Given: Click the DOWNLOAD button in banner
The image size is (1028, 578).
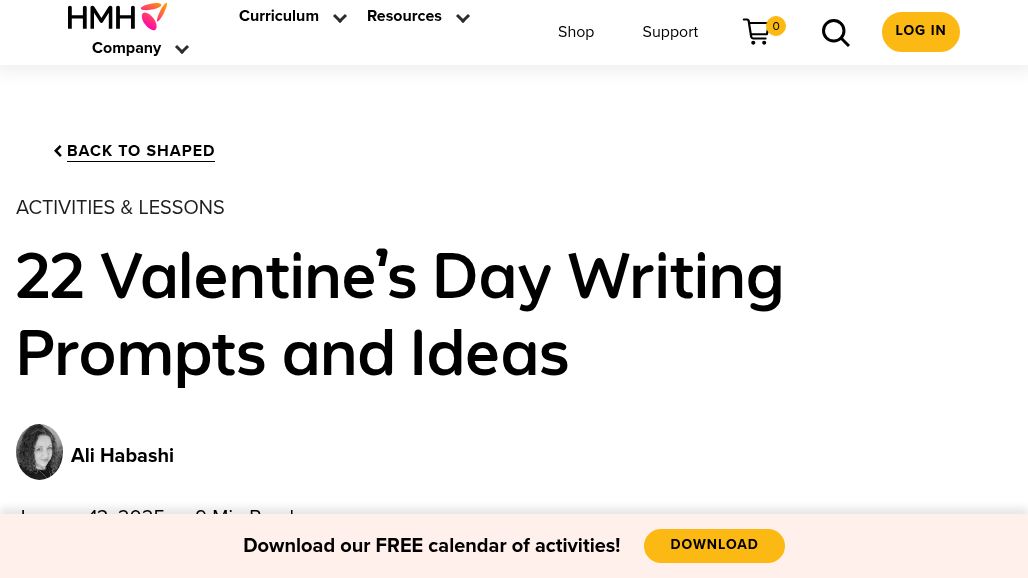Looking at the screenshot, I should 714,545.
